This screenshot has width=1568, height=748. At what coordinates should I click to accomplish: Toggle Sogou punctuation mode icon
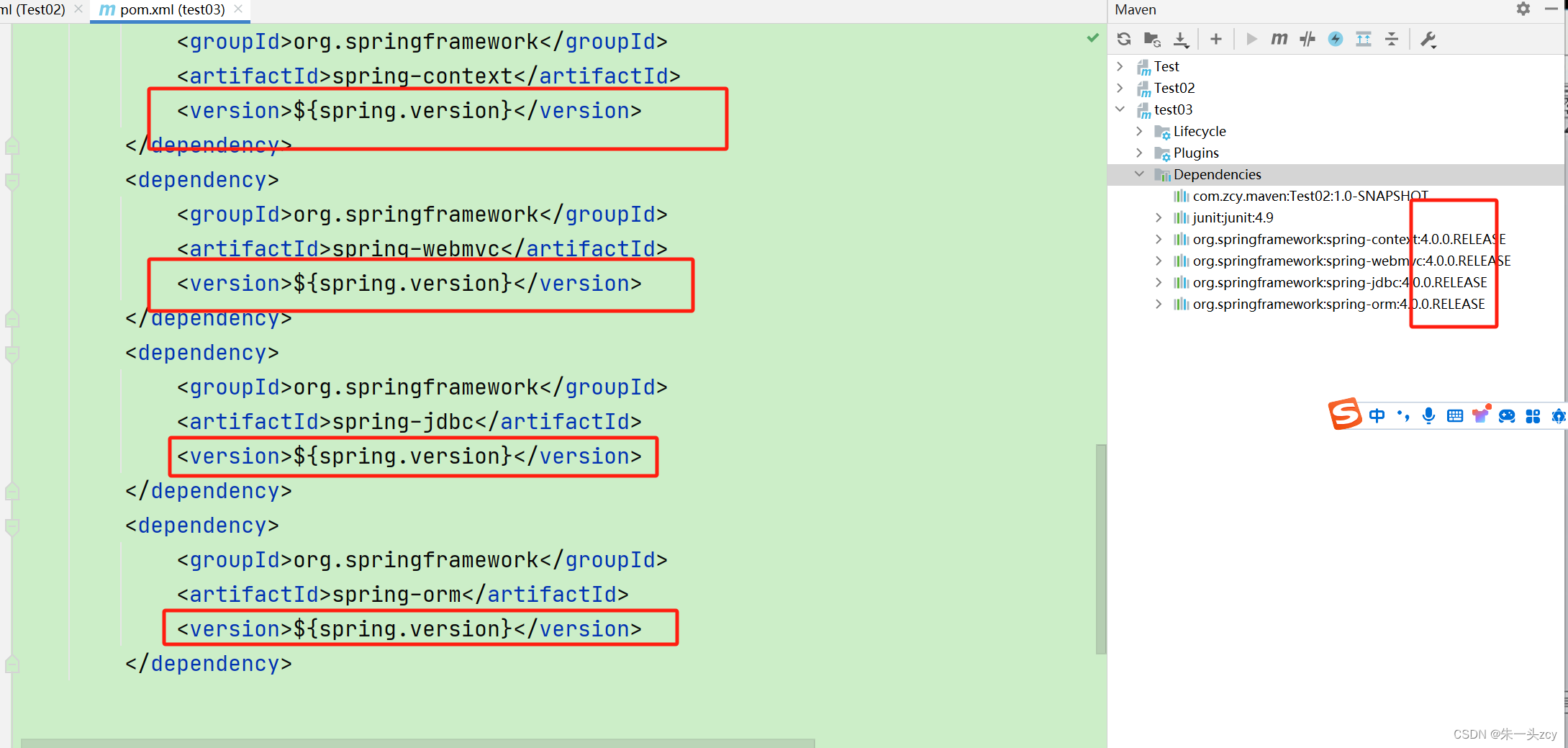1402,415
